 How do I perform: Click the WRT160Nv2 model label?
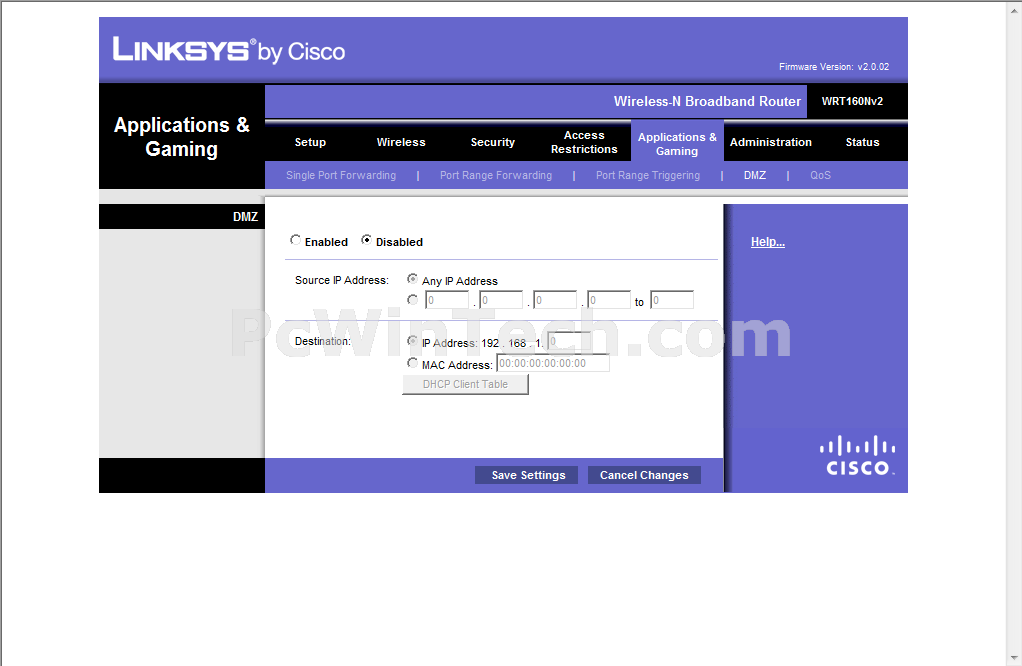coord(853,101)
